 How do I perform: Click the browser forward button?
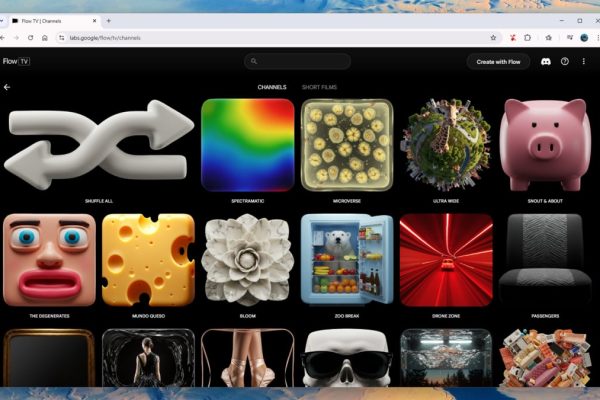(16, 38)
